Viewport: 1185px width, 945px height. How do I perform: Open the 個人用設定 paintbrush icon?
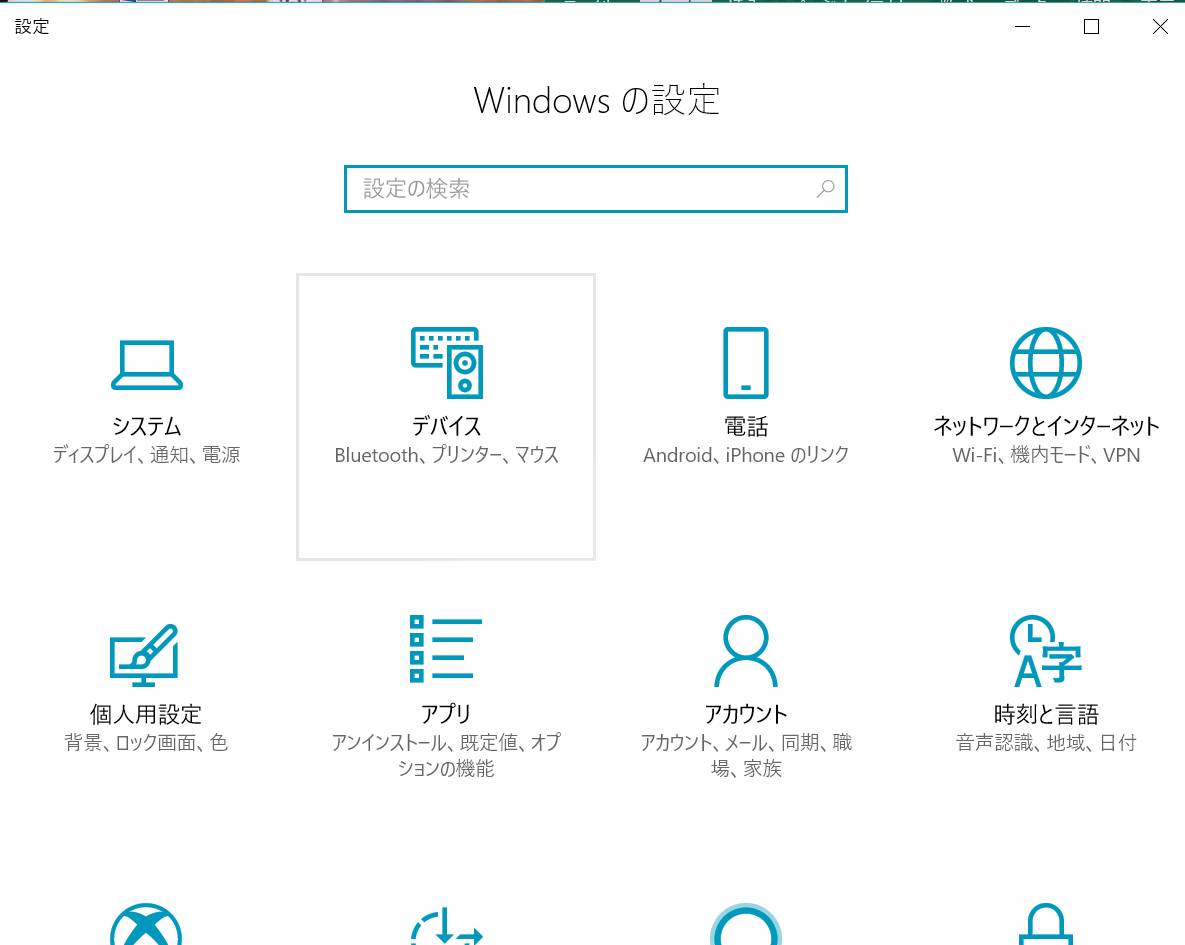coord(144,655)
